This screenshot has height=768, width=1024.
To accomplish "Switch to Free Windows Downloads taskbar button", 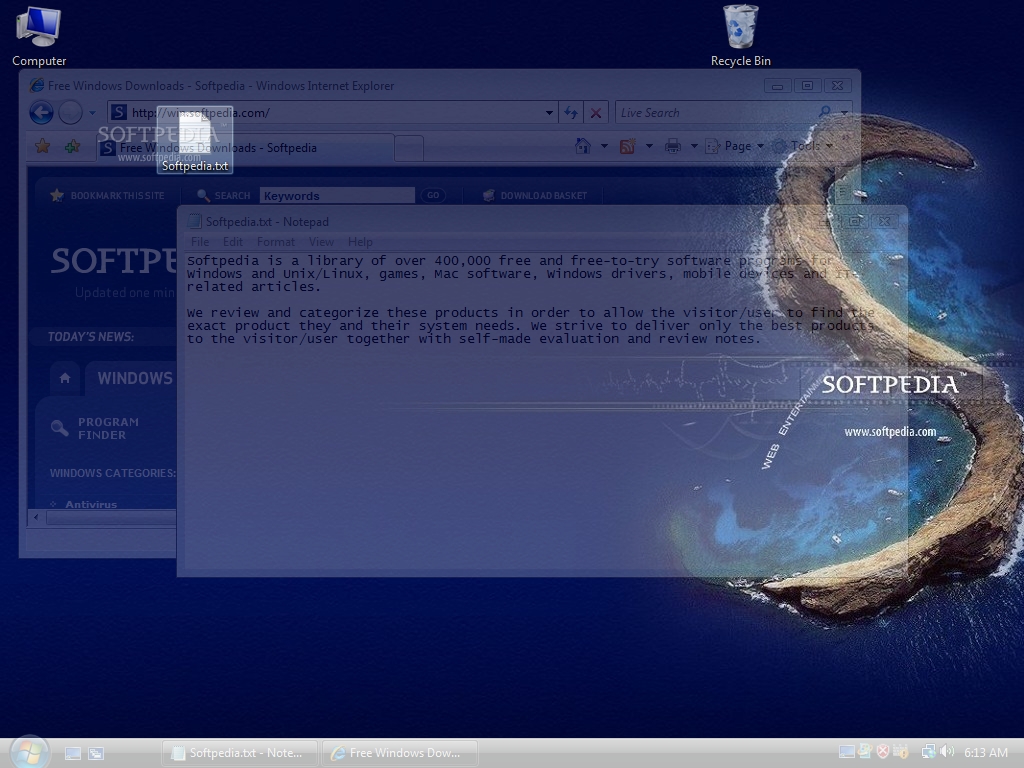I will tap(400, 753).
